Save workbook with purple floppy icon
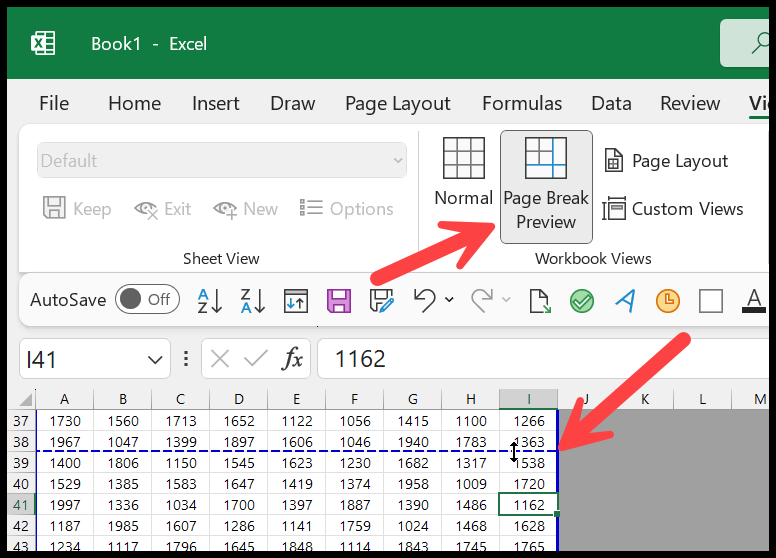776x558 pixels. click(x=339, y=301)
